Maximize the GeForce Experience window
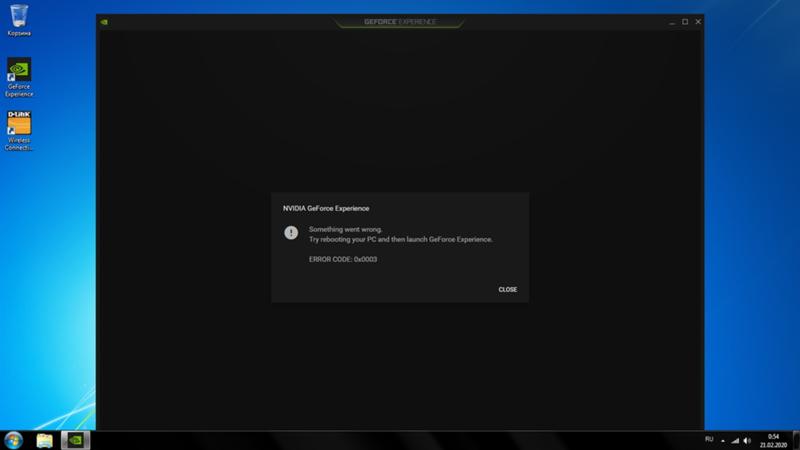 [685, 21]
